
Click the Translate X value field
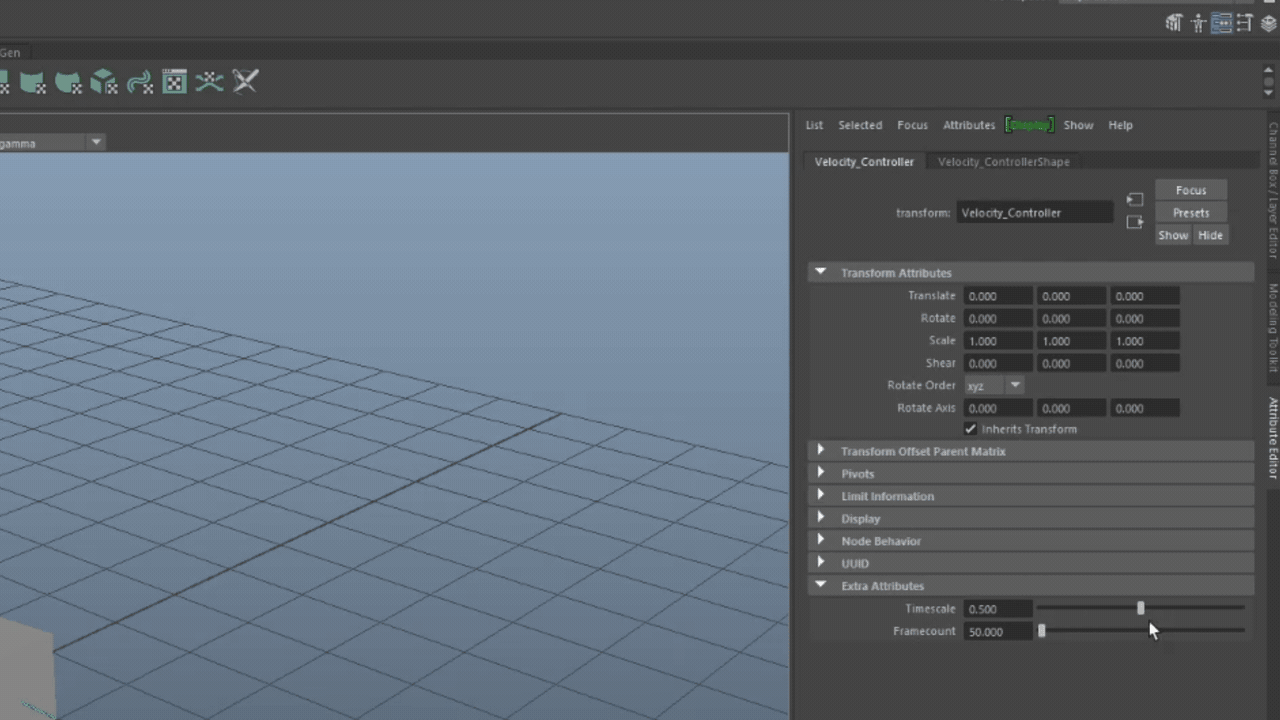pos(998,296)
